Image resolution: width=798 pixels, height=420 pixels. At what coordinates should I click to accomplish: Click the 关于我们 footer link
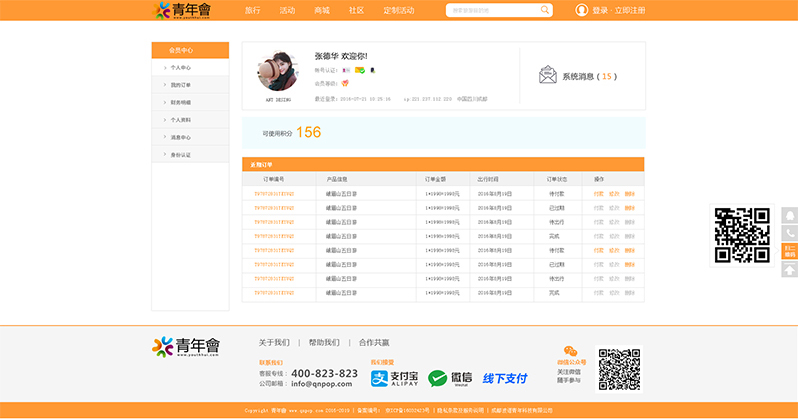pyautogui.click(x=274, y=342)
